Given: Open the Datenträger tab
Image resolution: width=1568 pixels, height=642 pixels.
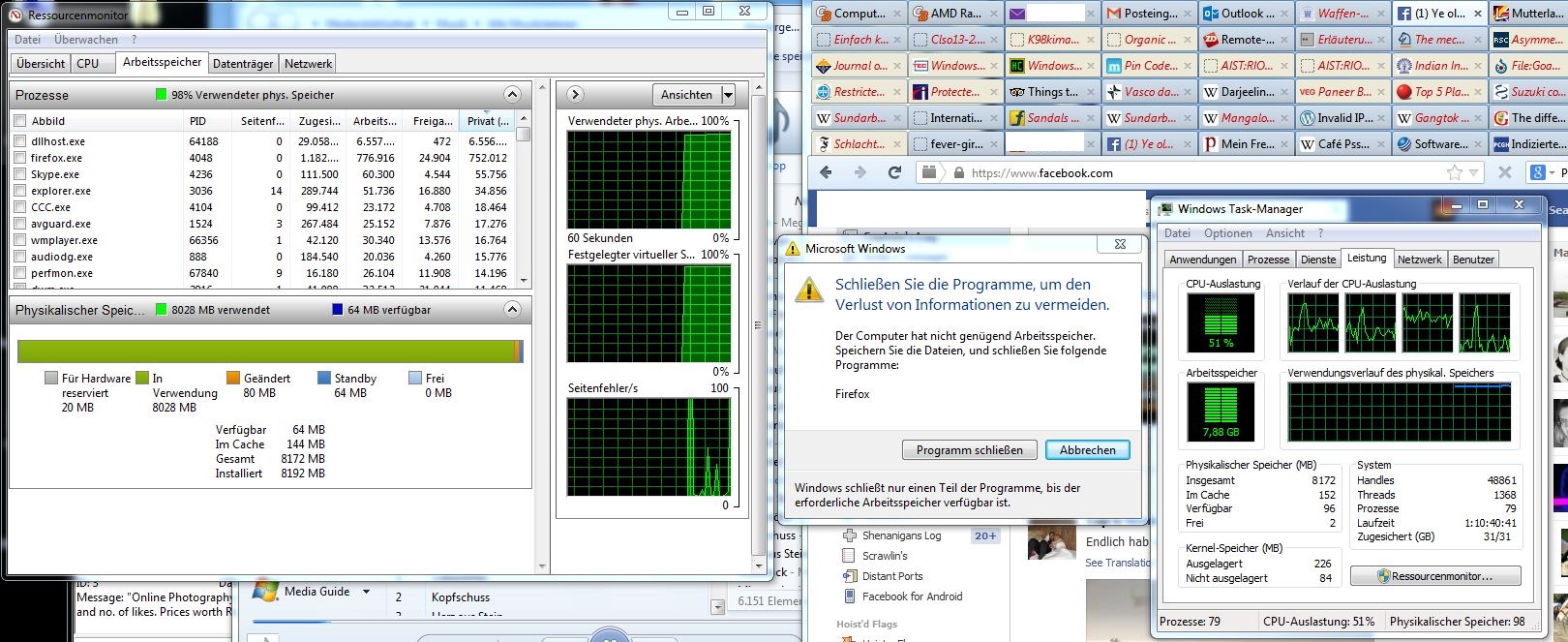Looking at the screenshot, I should [x=243, y=64].
